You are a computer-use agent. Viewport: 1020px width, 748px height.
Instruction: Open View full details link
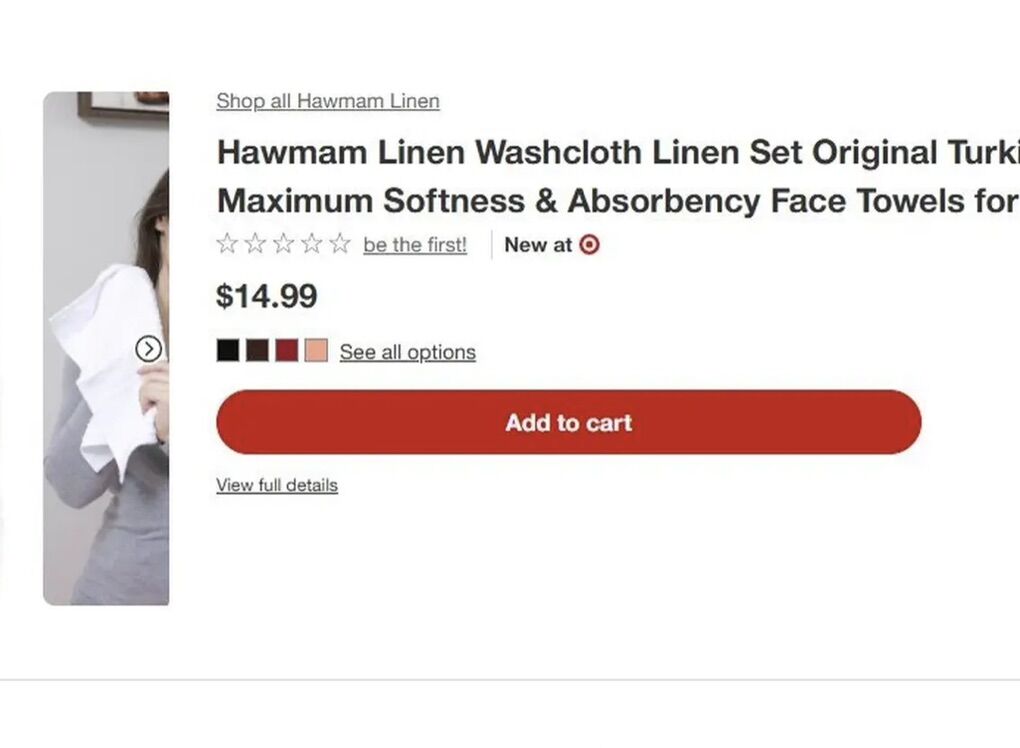point(277,485)
